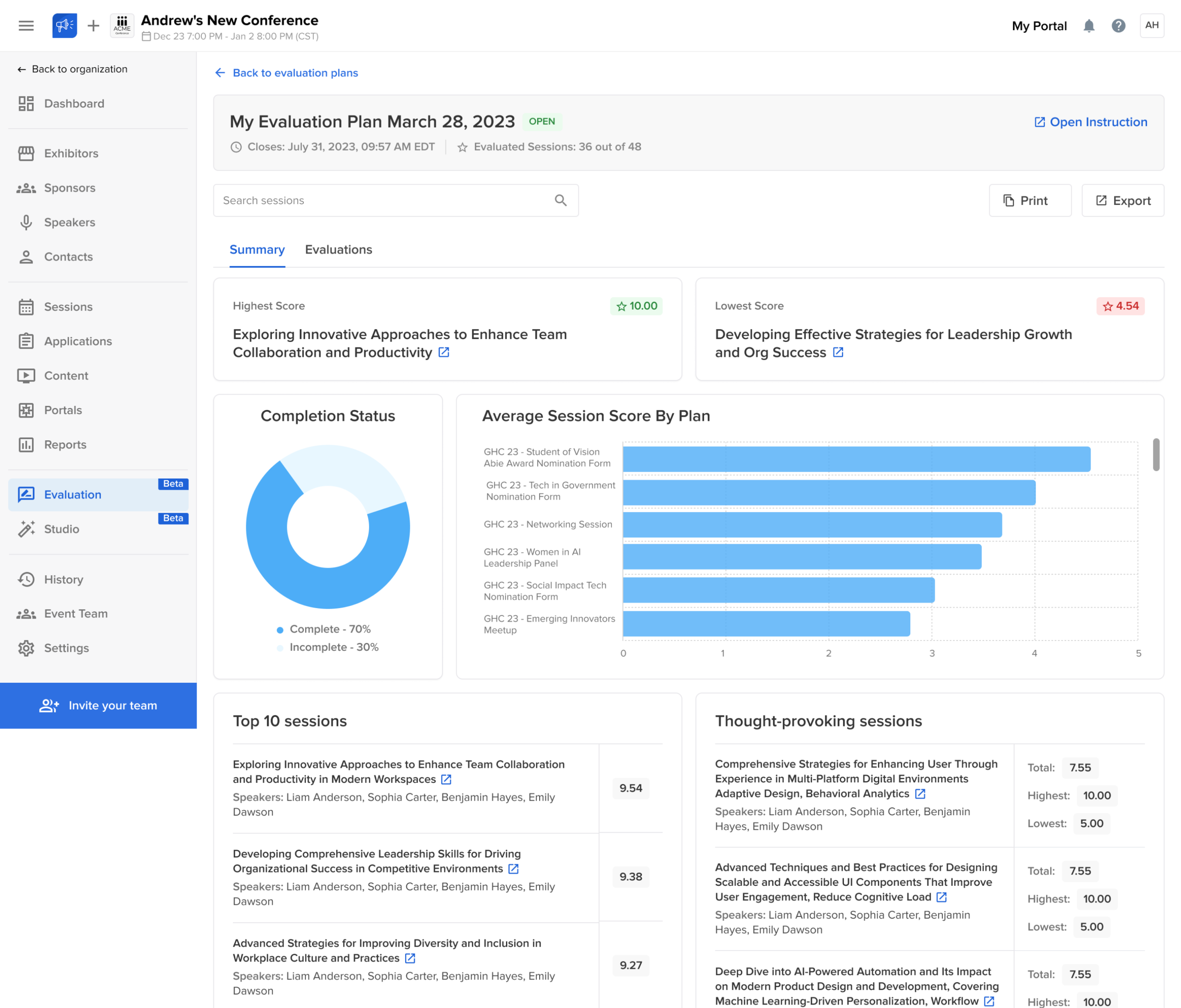Viewport: 1181px width, 1008px height.
Task: Click Open Instruction
Action: point(1090,122)
